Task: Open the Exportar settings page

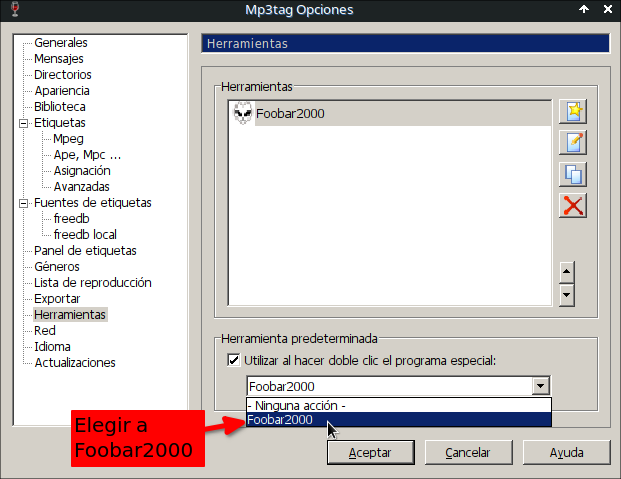Action: tap(57, 299)
